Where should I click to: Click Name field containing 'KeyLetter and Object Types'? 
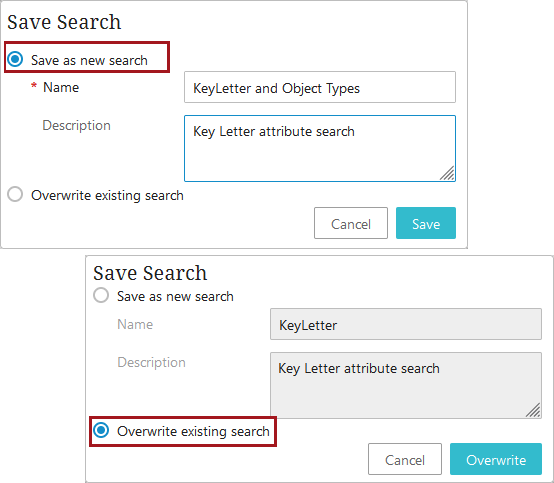tap(320, 87)
